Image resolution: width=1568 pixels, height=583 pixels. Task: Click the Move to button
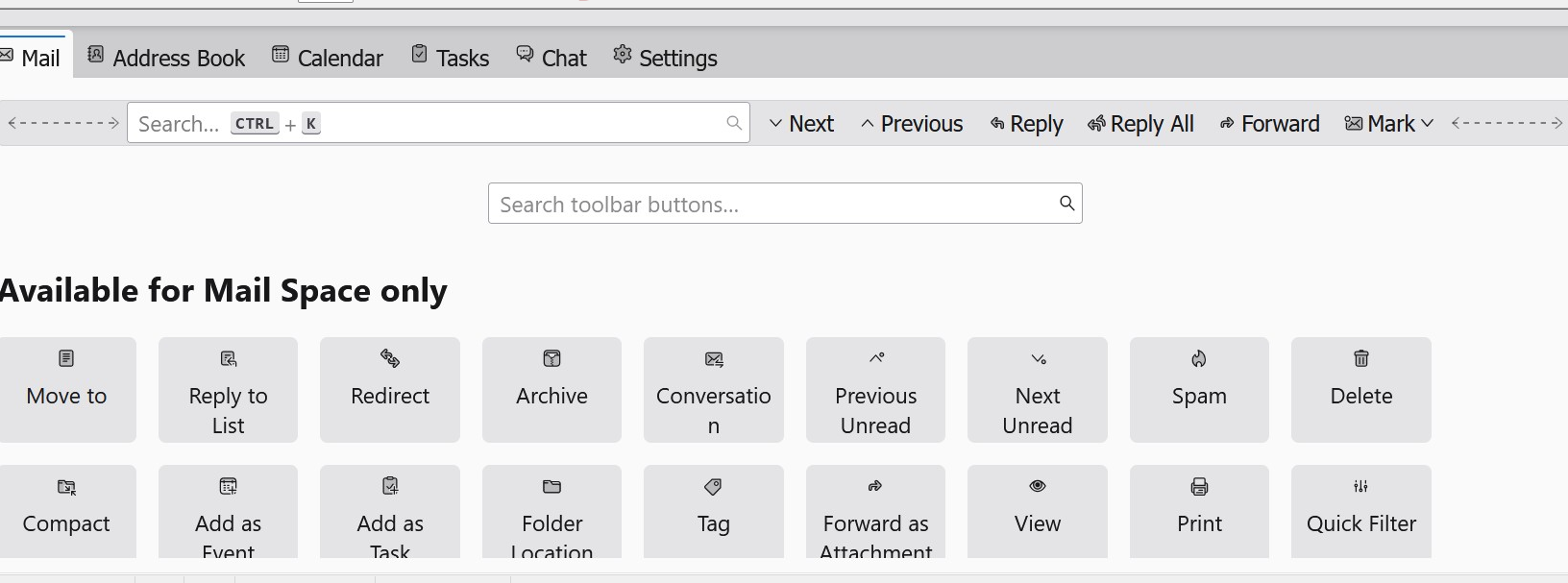pos(66,389)
